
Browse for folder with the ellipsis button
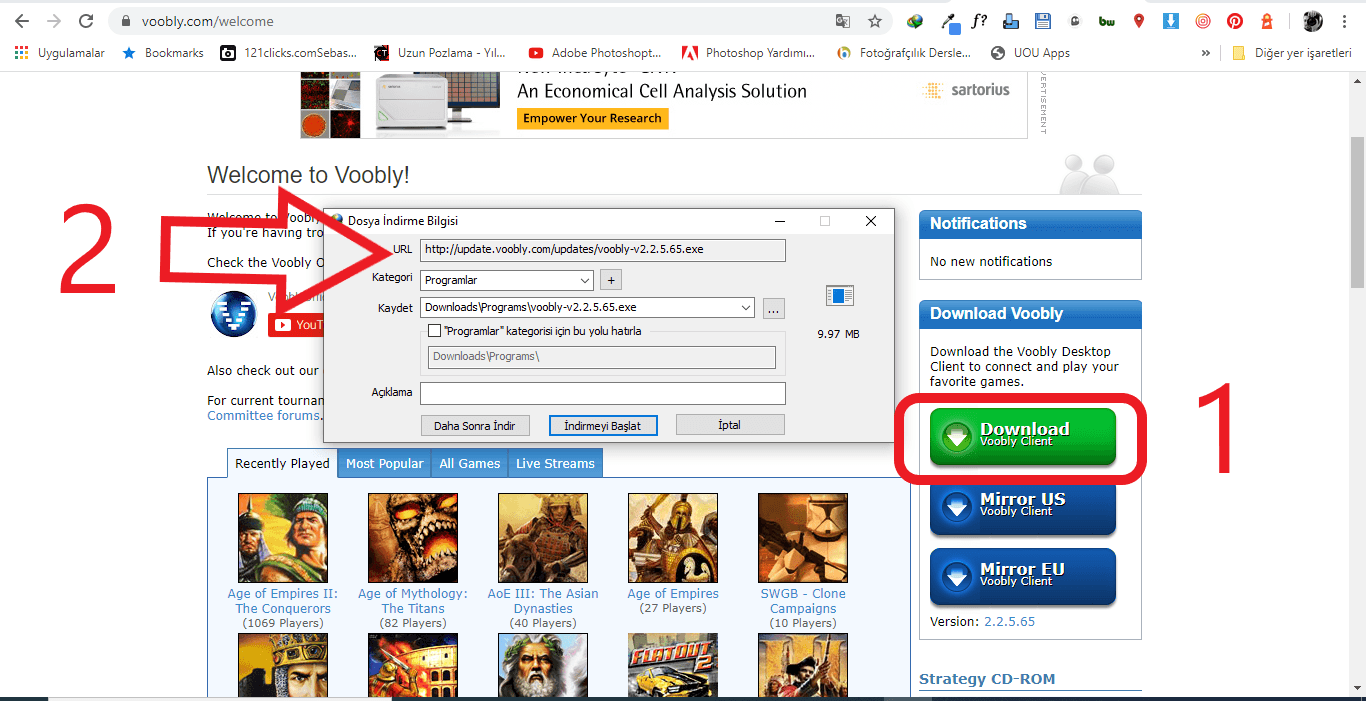click(x=773, y=309)
